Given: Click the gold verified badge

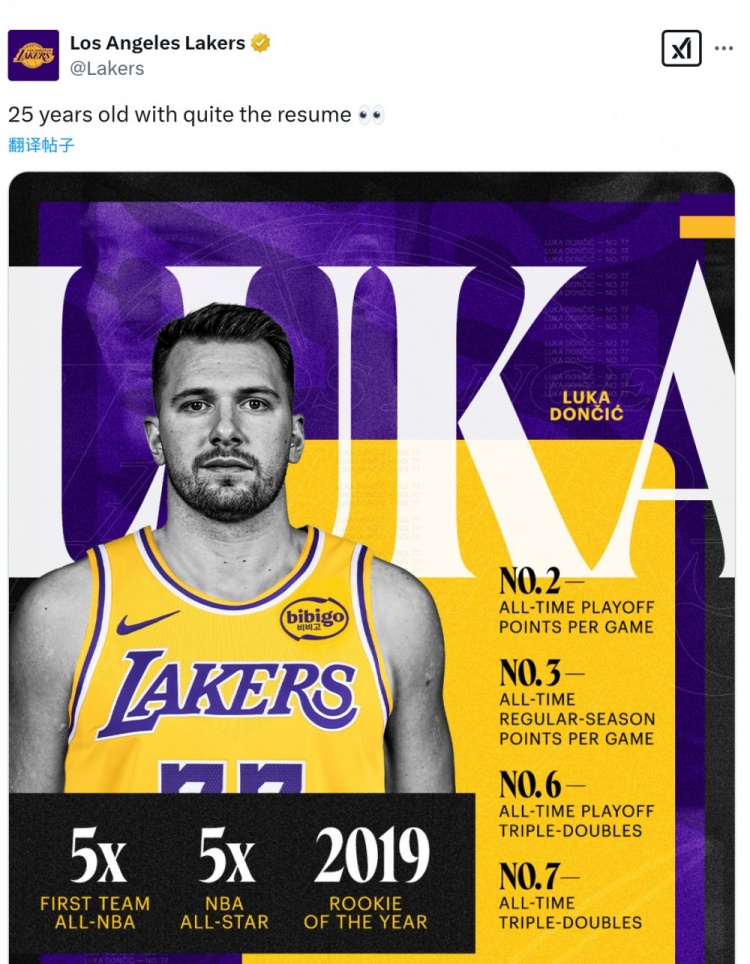Looking at the screenshot, I should (261, 43).
